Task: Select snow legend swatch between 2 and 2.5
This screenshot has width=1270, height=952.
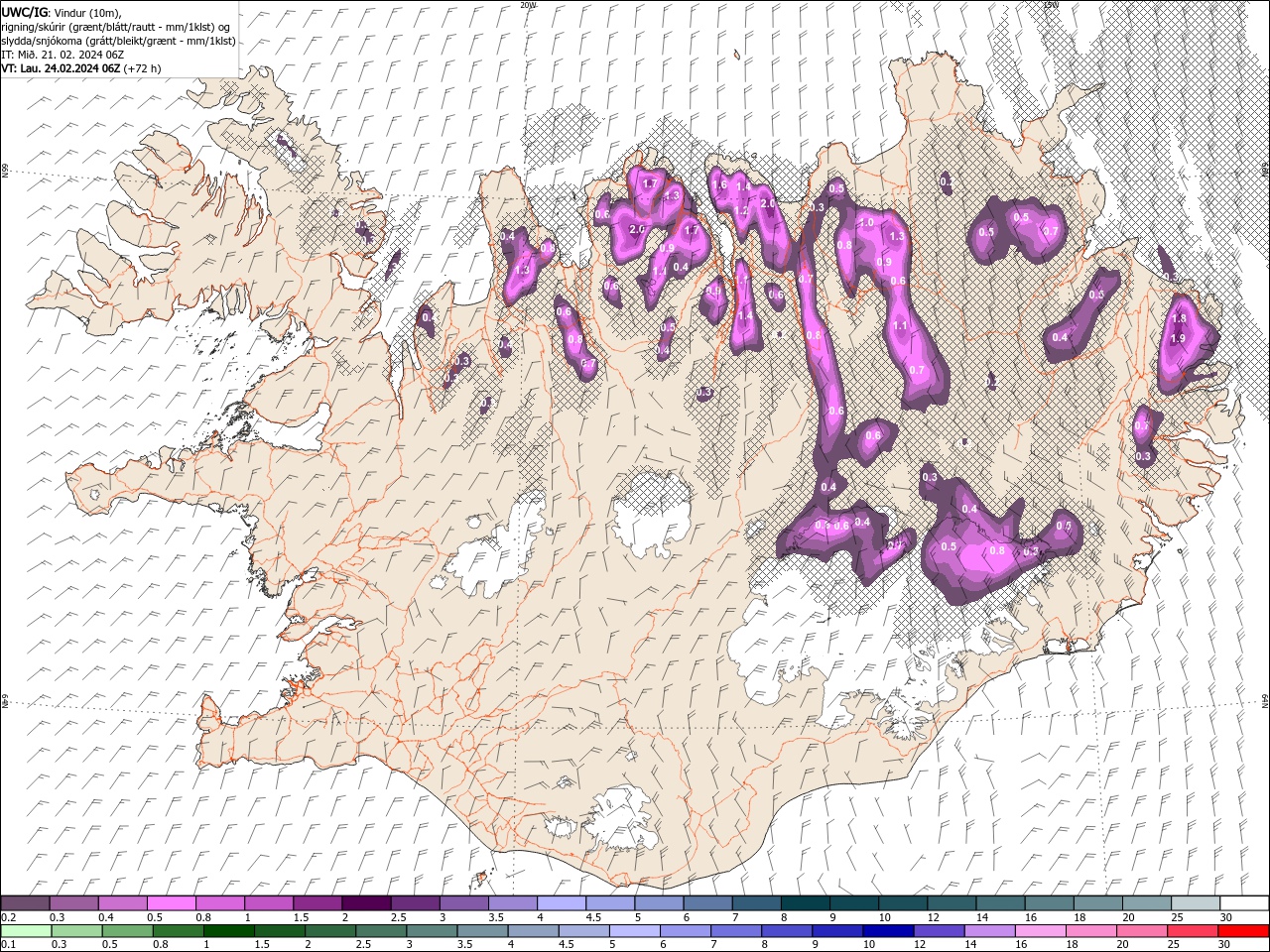Action: [x=366, y=903]
